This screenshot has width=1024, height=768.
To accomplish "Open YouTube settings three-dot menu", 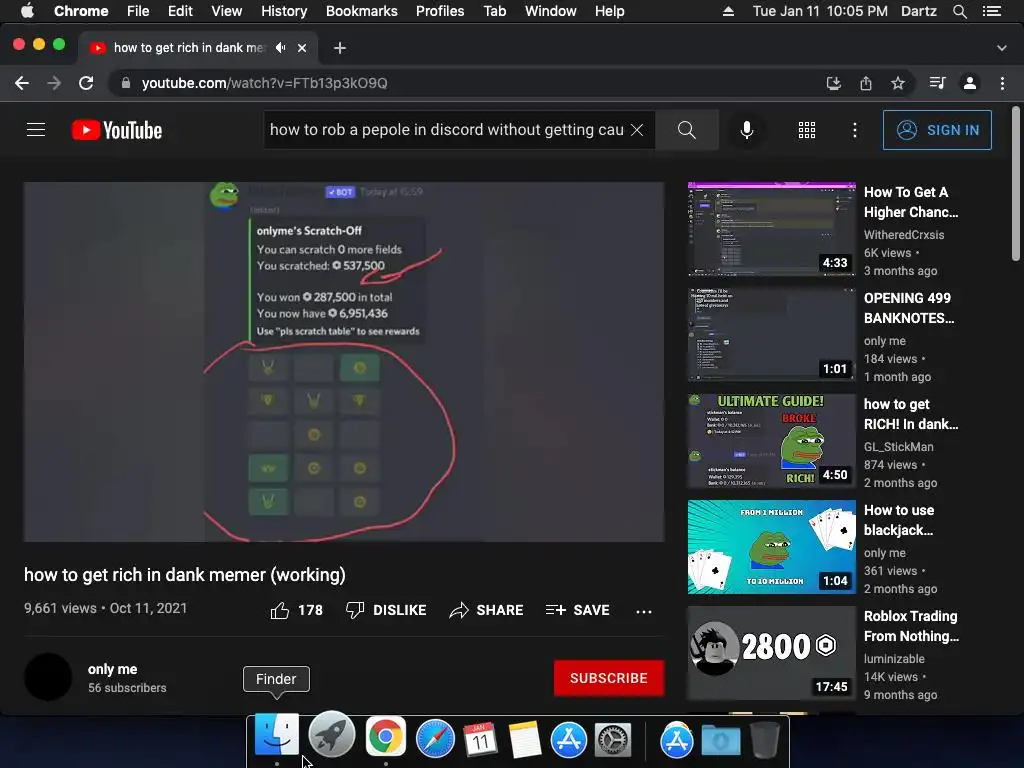I will click(854, 130).
